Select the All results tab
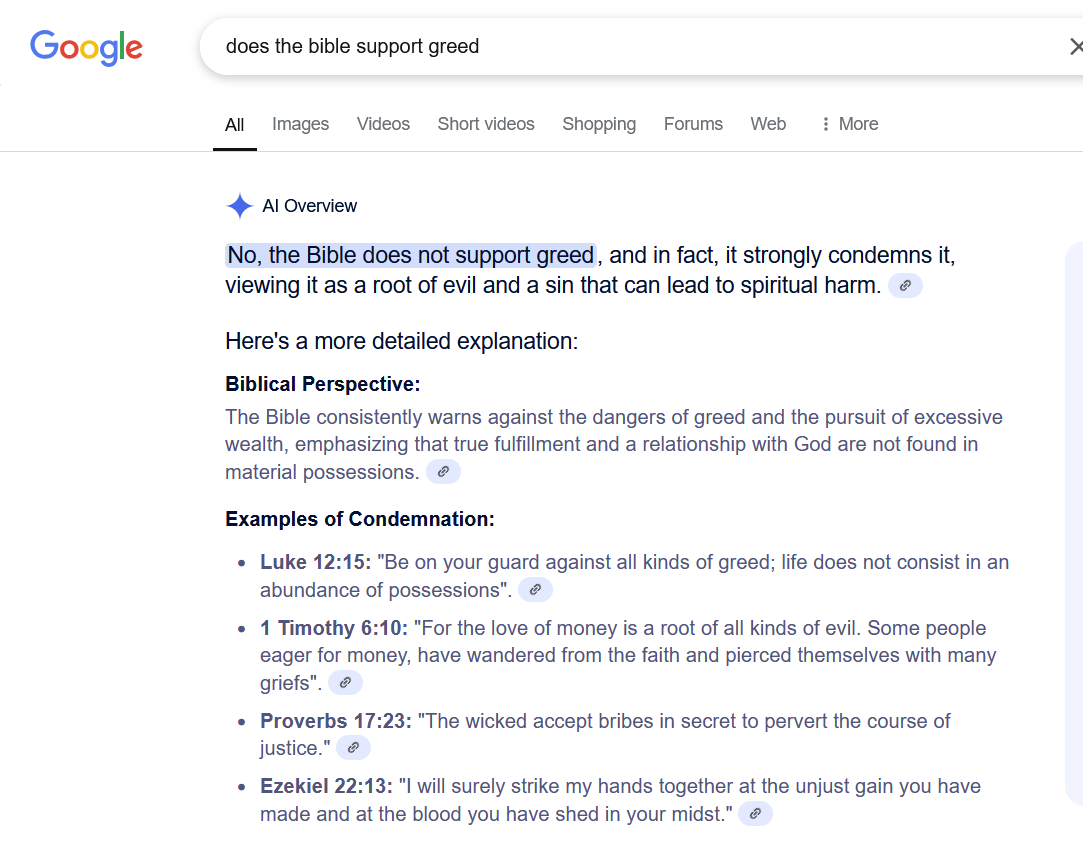The image size is (1083, 849). (x=234, y=125)
